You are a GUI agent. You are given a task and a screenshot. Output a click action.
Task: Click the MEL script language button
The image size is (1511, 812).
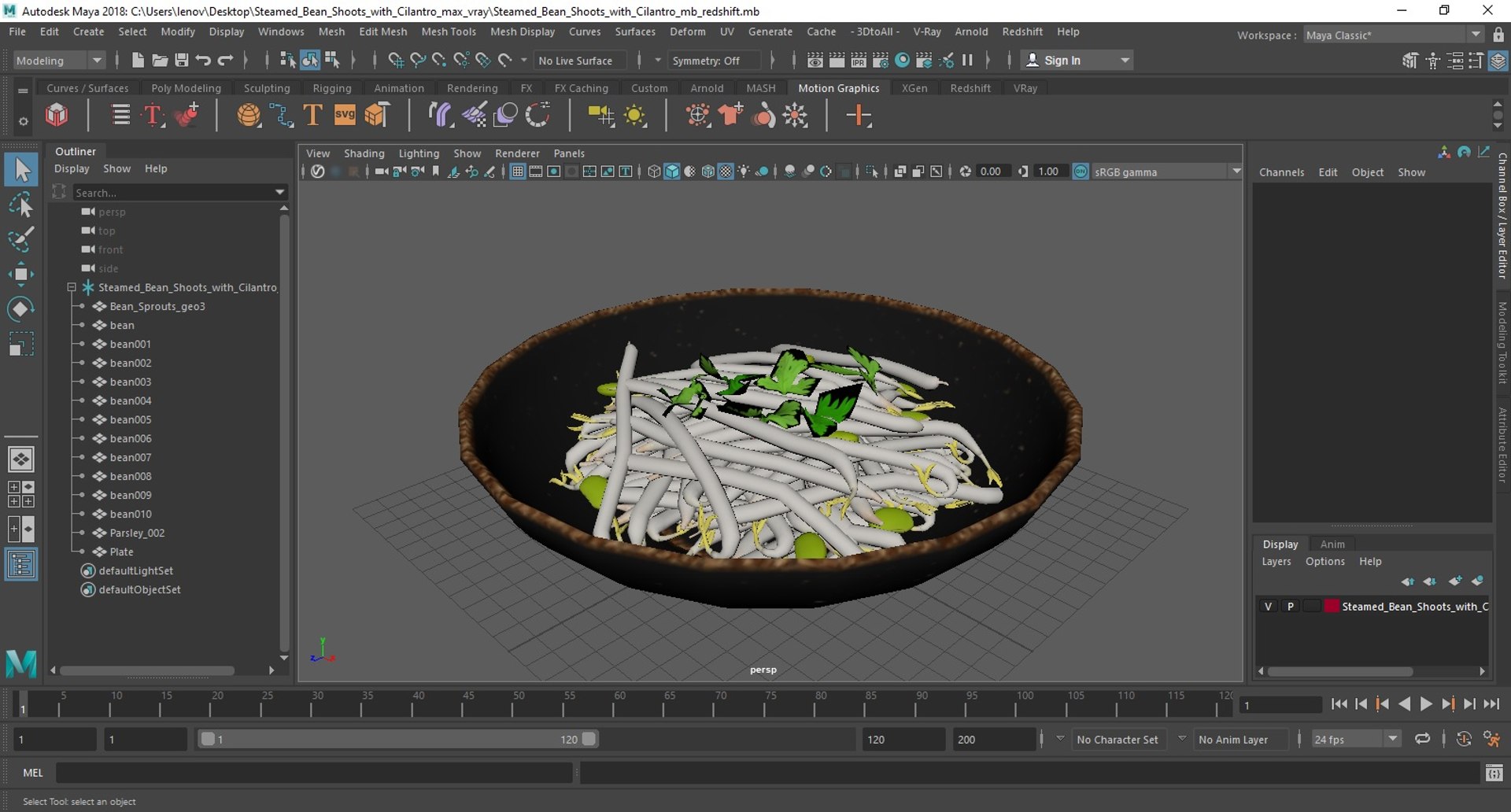(33, 773)
